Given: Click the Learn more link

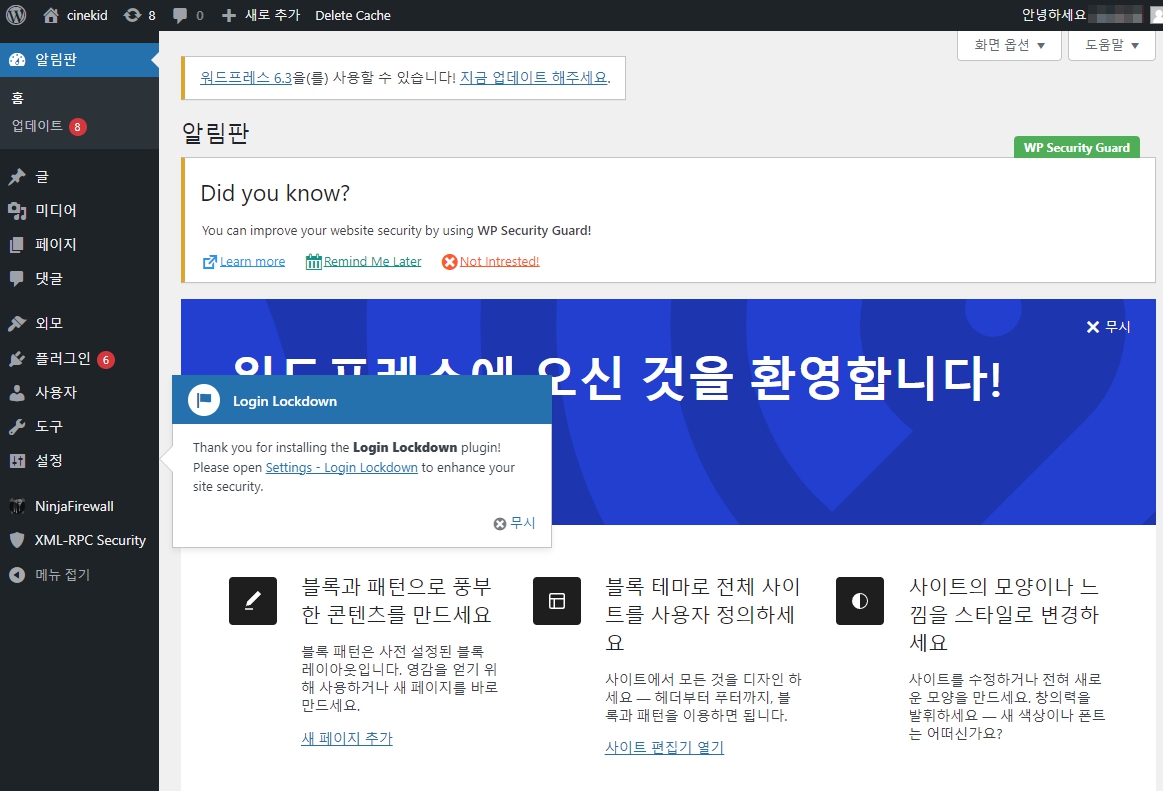Looking at the screenshot, I should (252, 261).
